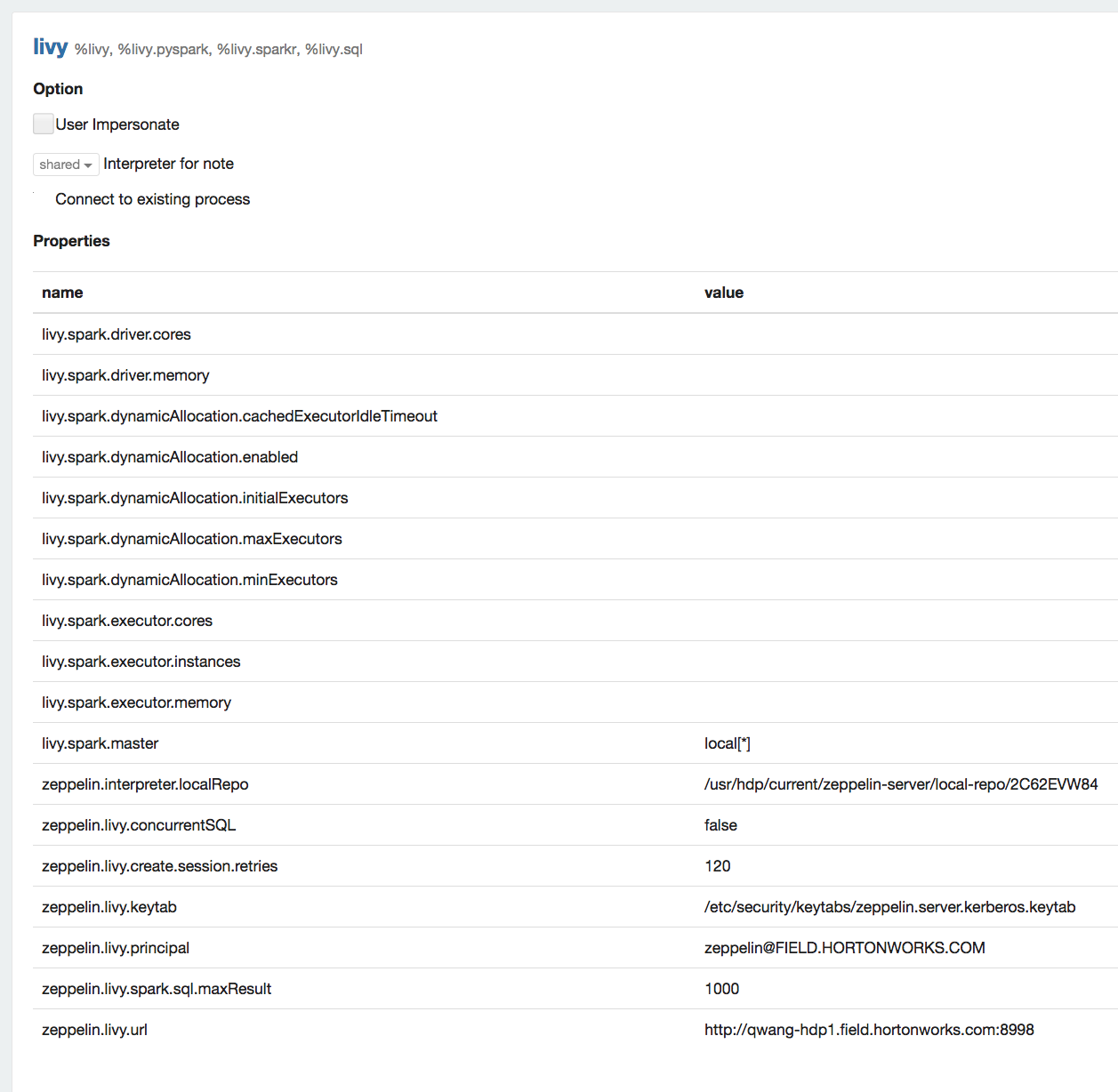Screen dimensions: 1118x1092
Task: Edit zeppelin.livy.create.session.retries value 120
Action: coord(718,866)
